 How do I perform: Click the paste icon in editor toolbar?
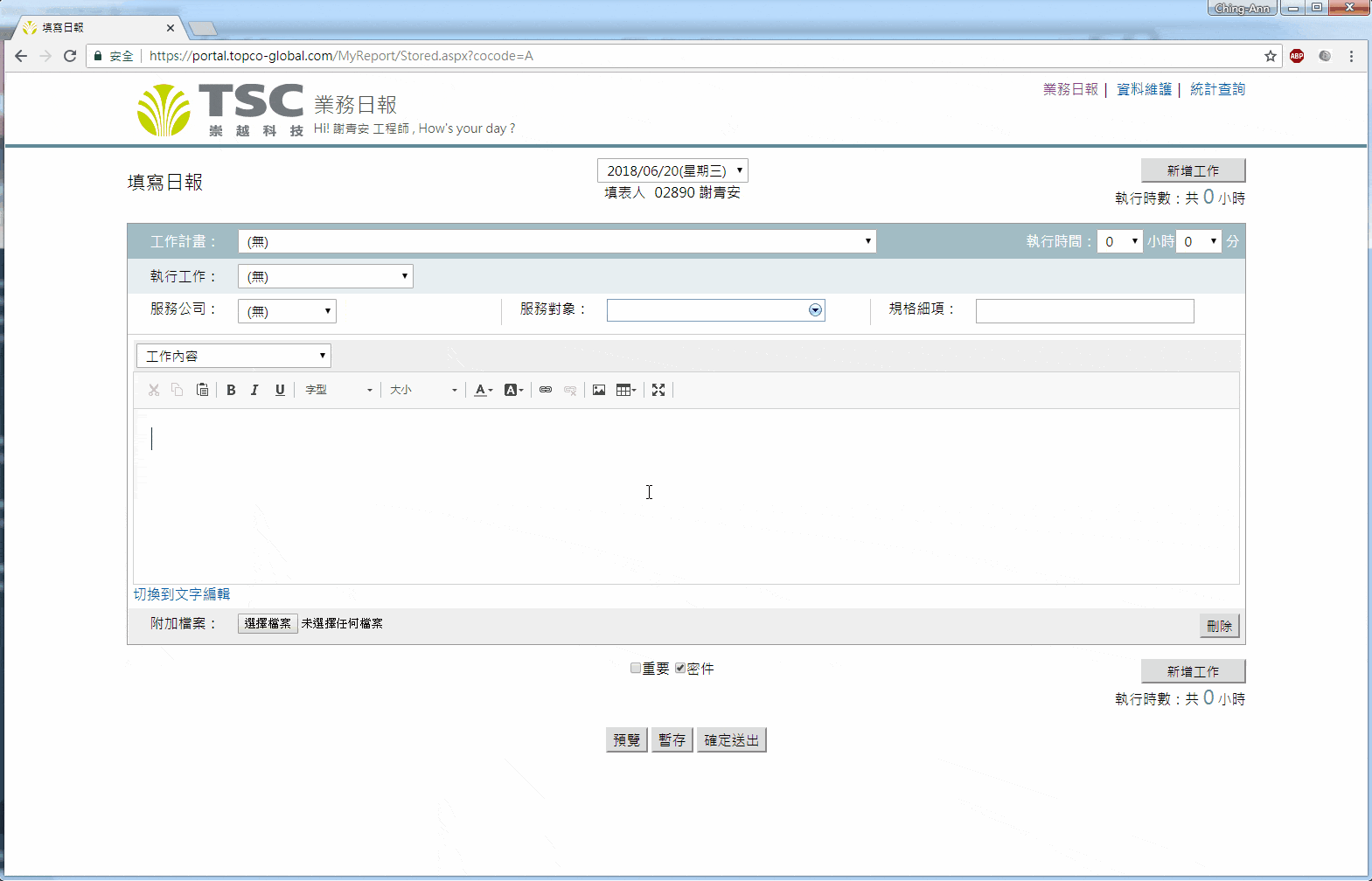point(202,390)
